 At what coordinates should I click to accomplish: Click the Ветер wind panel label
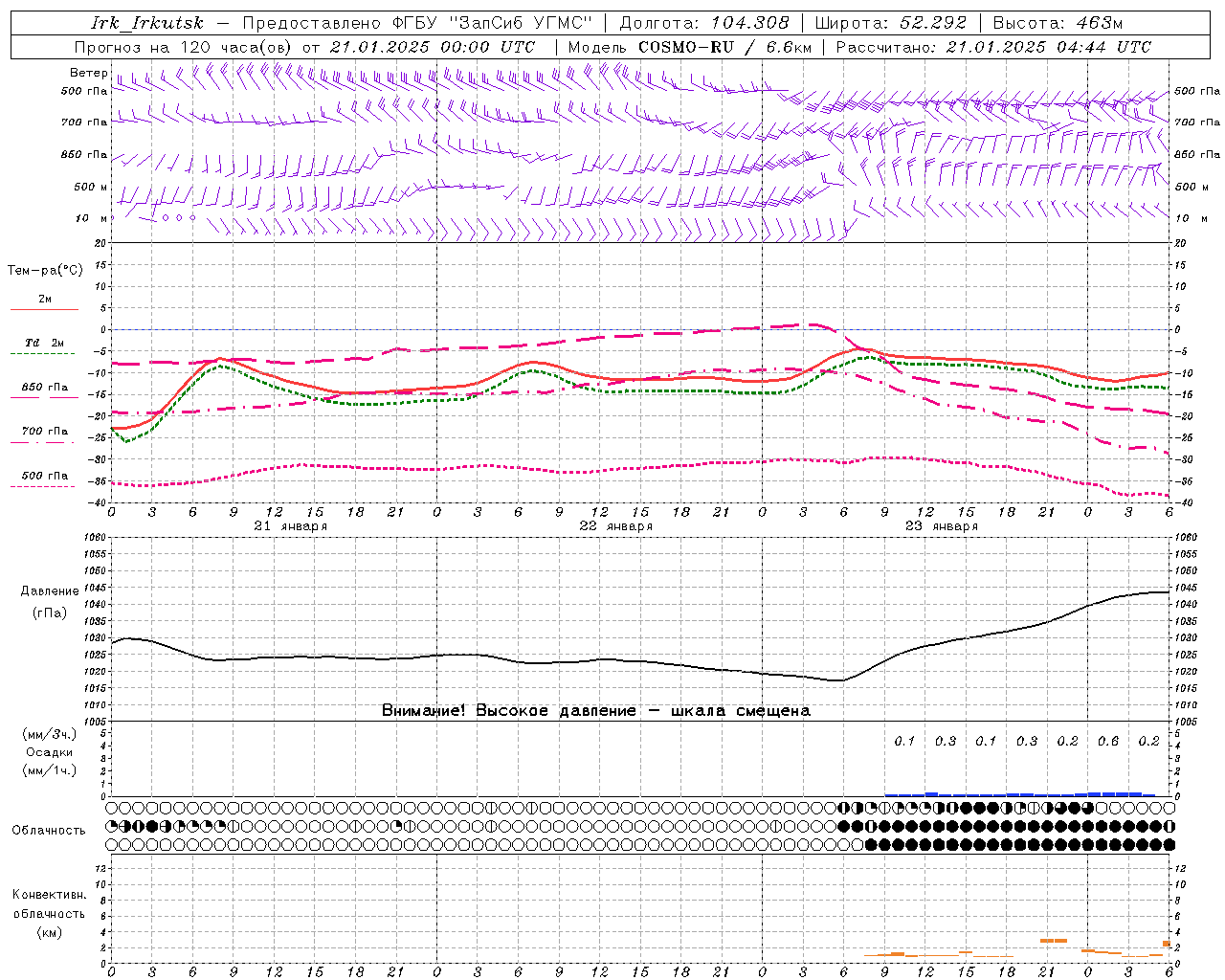tap(88, 73)
